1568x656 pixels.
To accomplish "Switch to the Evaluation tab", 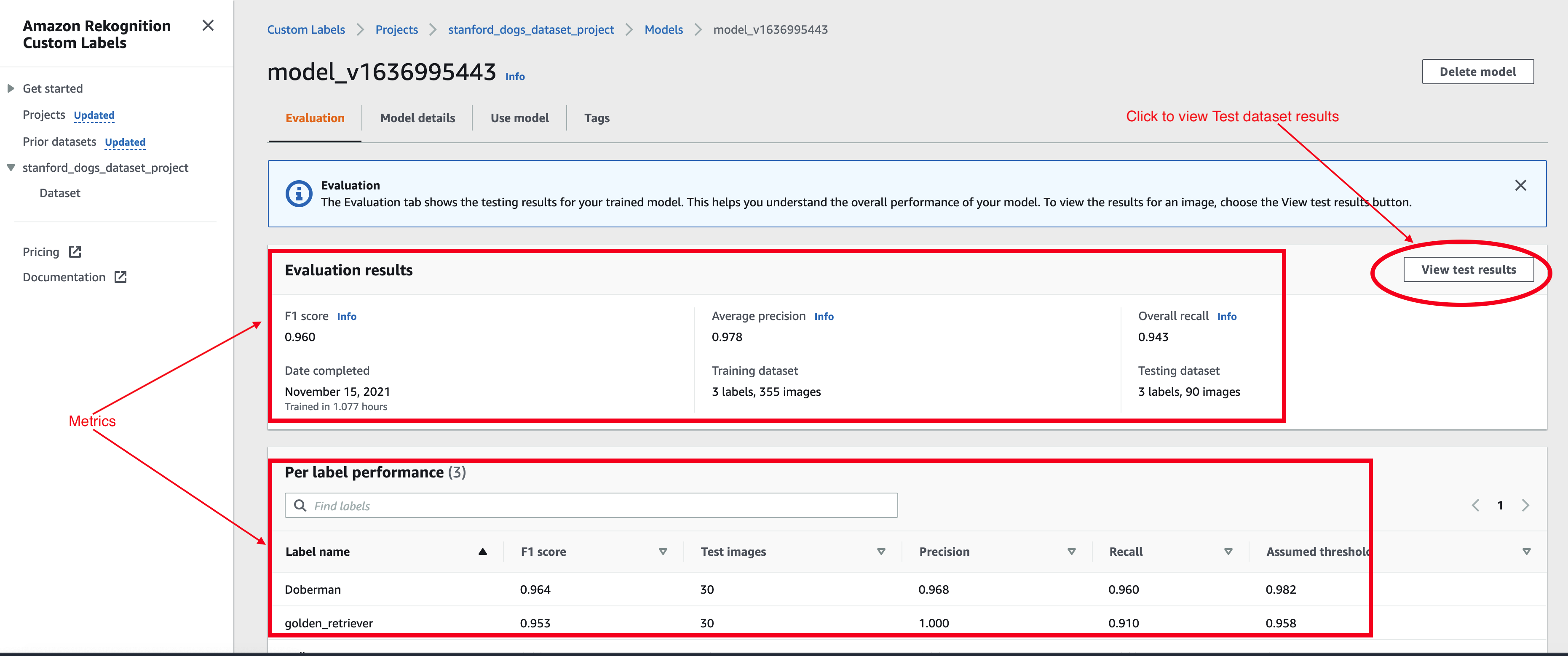I will click(x=315, y=118).
